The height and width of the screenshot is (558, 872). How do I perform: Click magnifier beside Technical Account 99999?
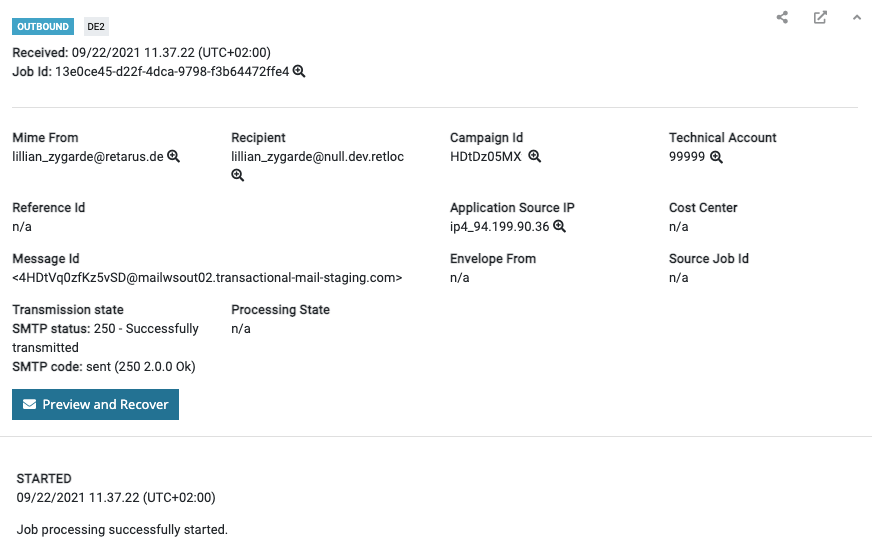pyautogui.click(x=716, y=156)
